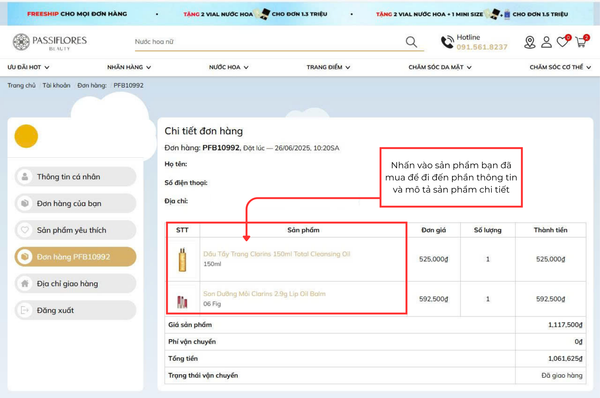Open the shopping cart icon
The image size is (600, 398).
point(581,41)
